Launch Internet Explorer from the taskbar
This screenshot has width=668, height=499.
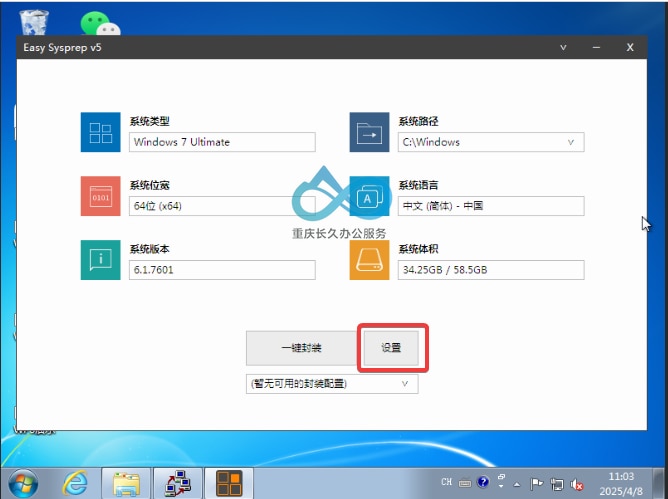point(75,483)
